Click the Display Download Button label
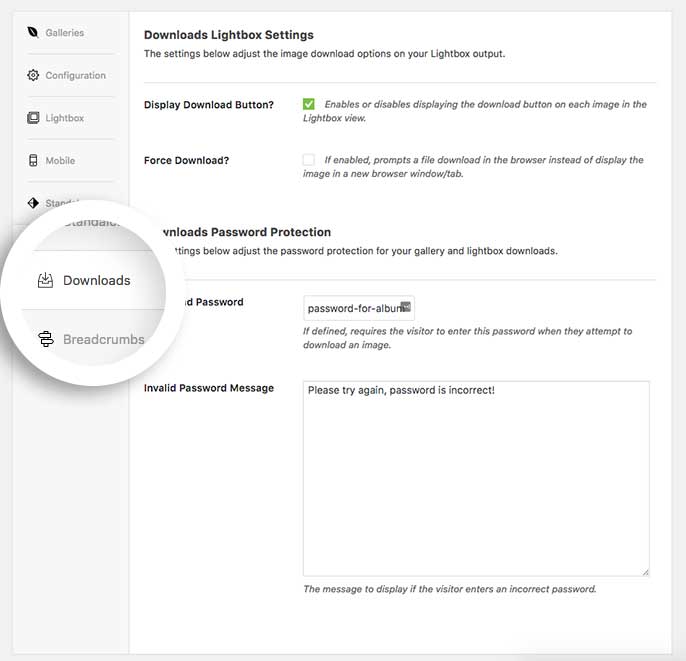The width and height of the screenshot is (686, 661). click(x=209, y=105)
